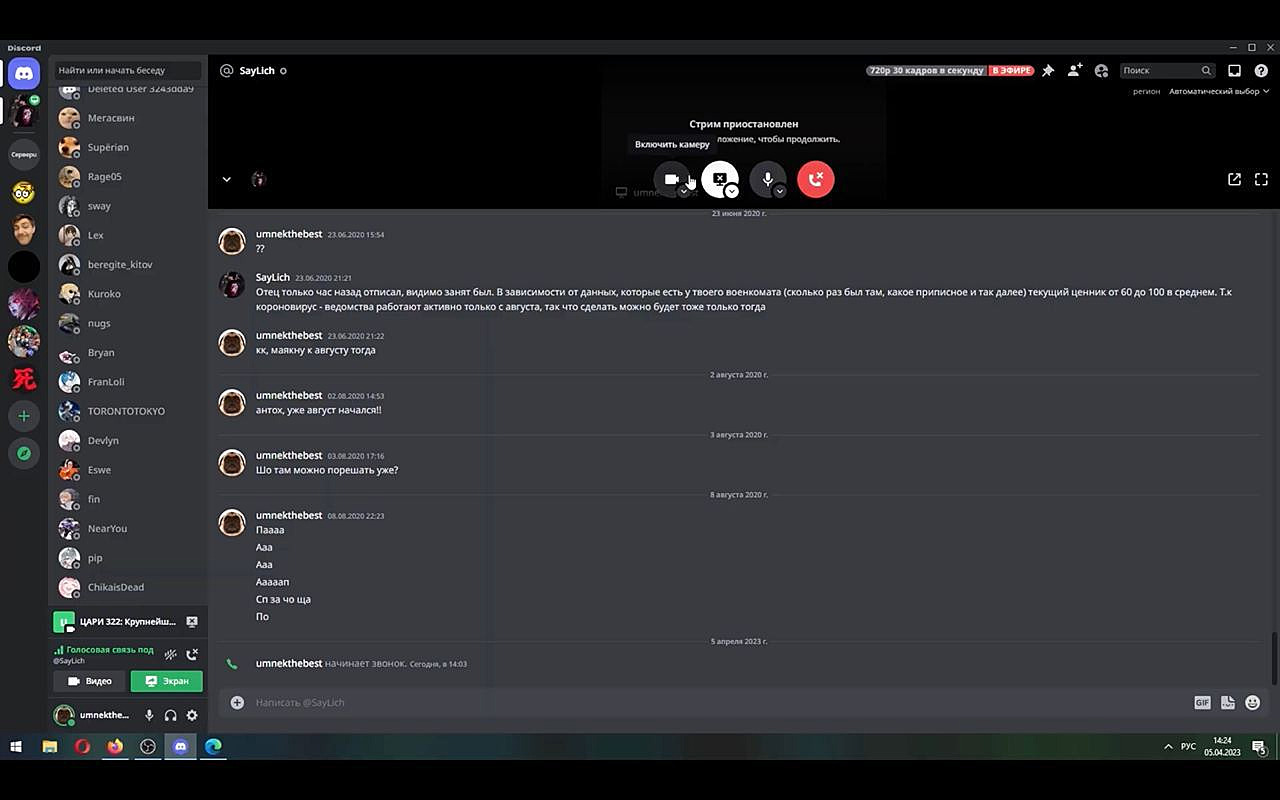Show pinned messages
The height and width of the screenshot is (800, 1280).
tap(1048, 71)
